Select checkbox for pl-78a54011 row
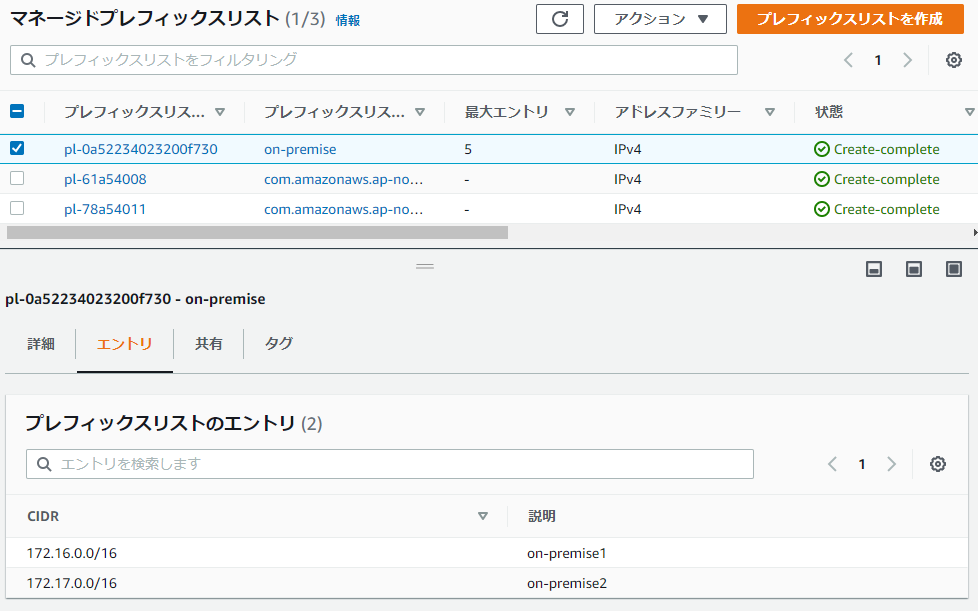The width and height of the screenshot is (978, 611). pos(17,208)
